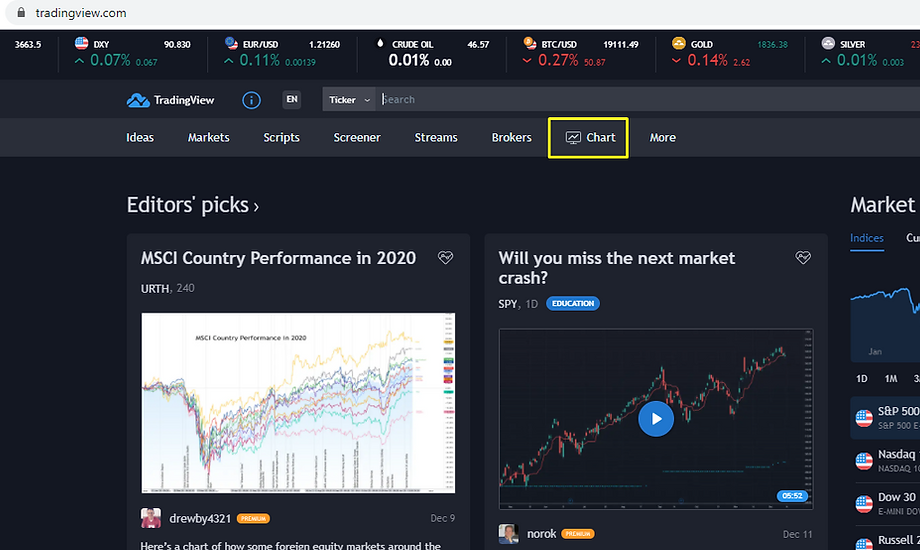The height and width of the screenshot is (550, 920).
Task: Click the Dec 9 post date
Action: (x=442, y=518)
